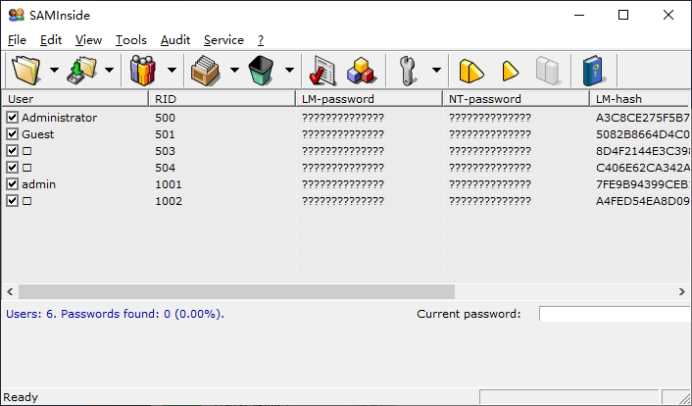
Task: Click the SAMInside title bar app icon
Action: point(16,15)
